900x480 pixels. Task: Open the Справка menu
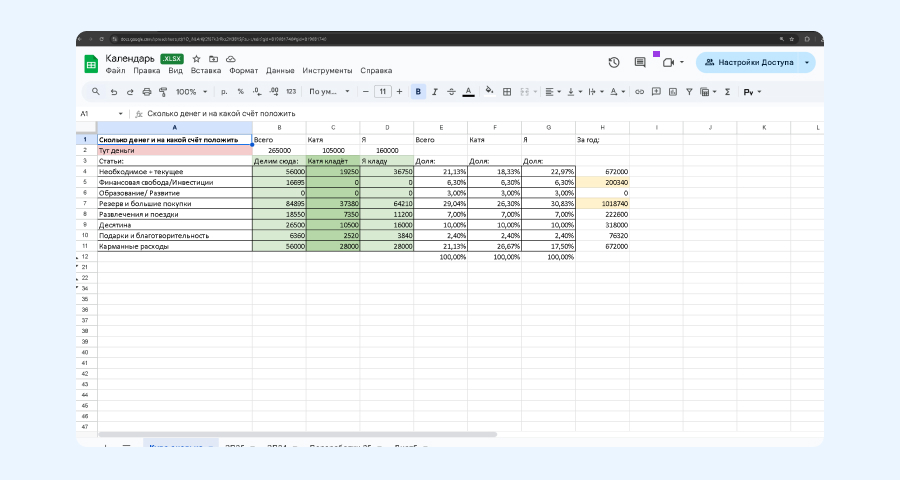click(x=376, y=71)
